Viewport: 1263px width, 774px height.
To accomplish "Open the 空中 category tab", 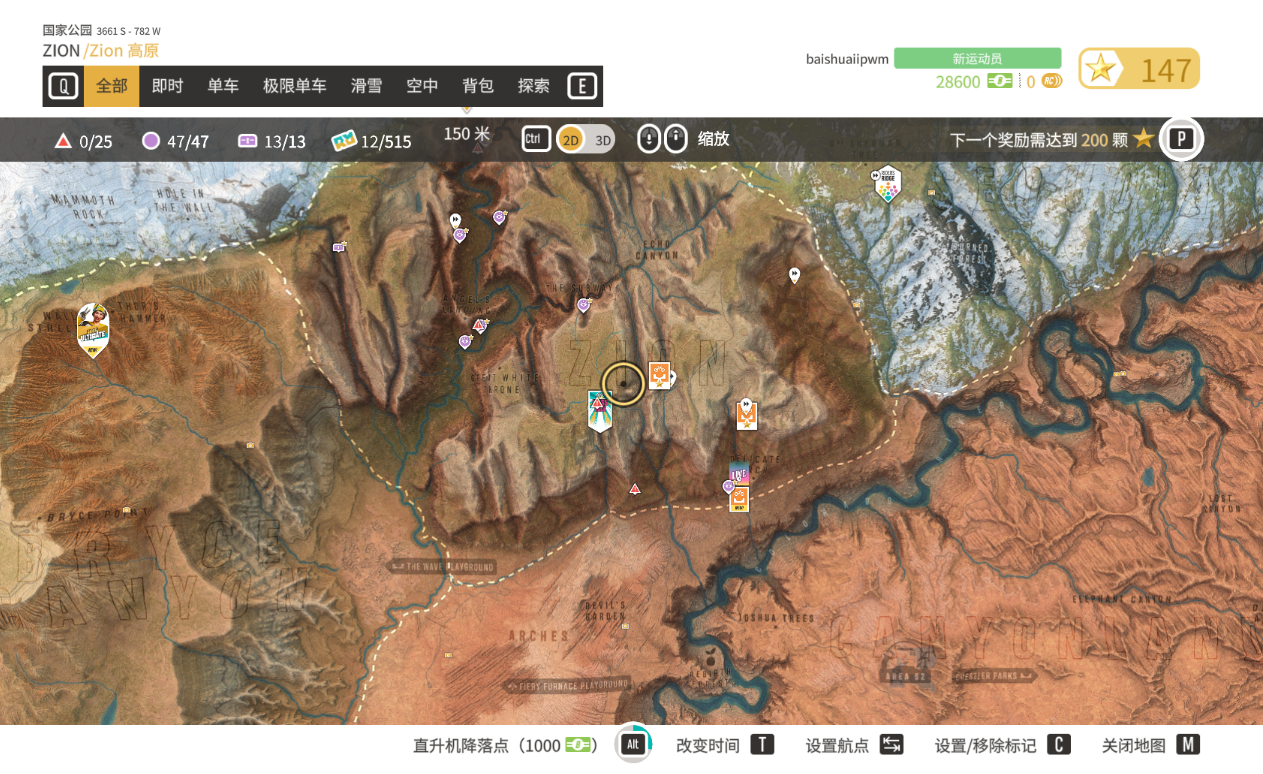I will point(422,86).
